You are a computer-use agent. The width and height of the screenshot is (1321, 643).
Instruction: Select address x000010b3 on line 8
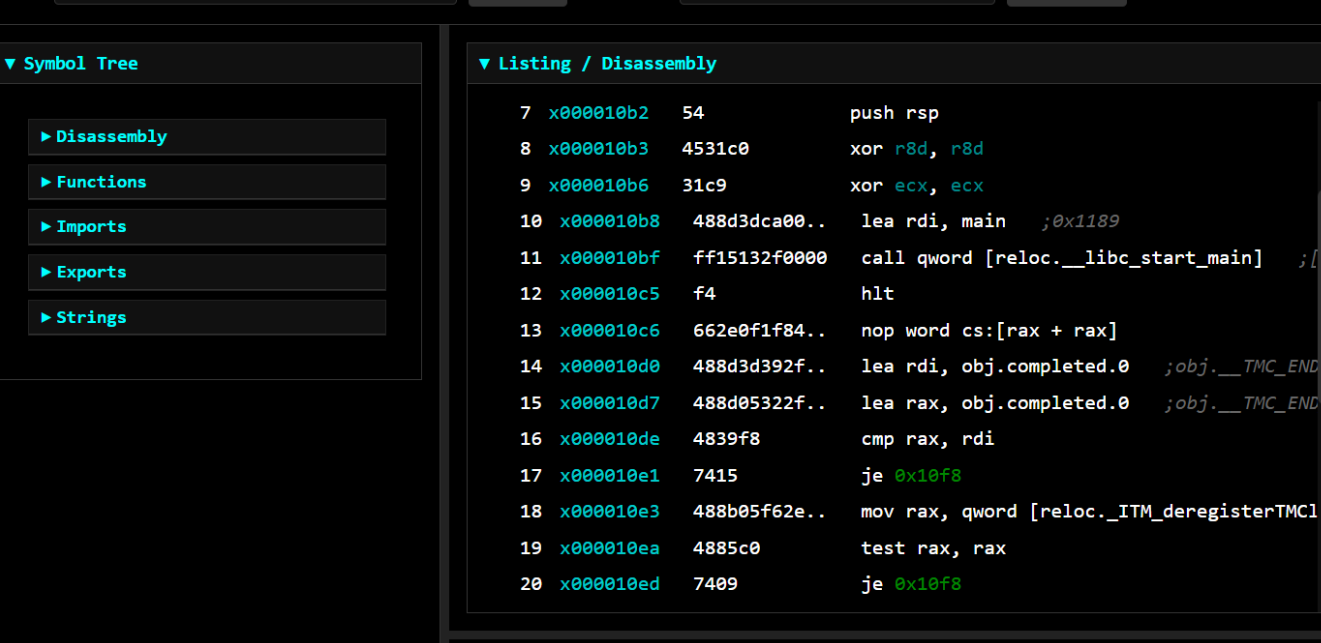click(x=598, y=149)
